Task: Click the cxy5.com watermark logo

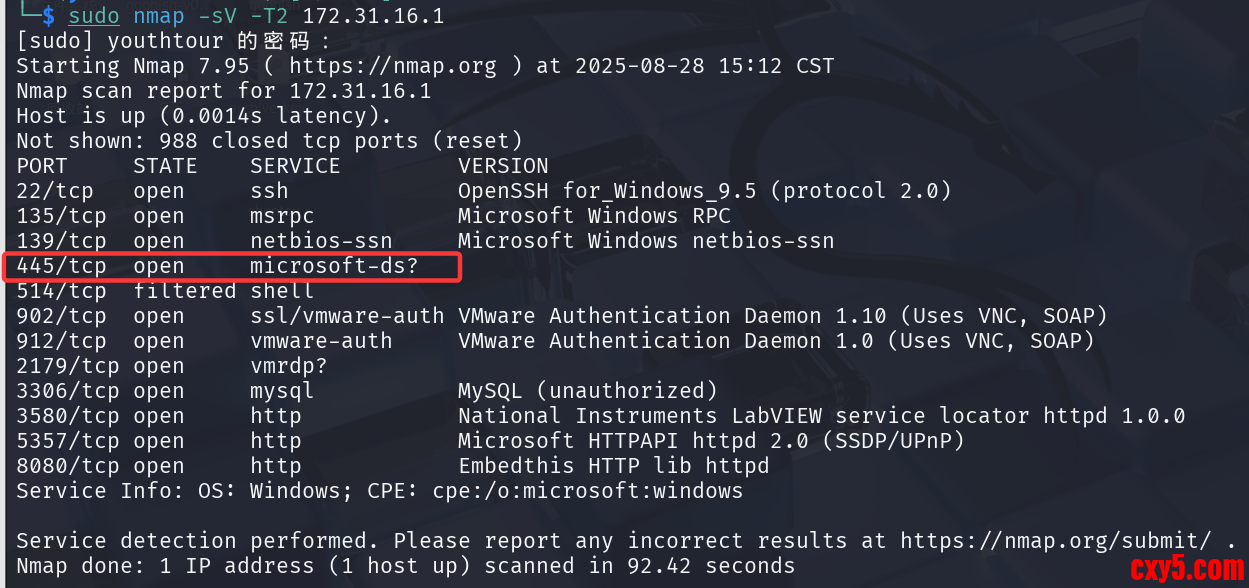Action: point(1186,568)
